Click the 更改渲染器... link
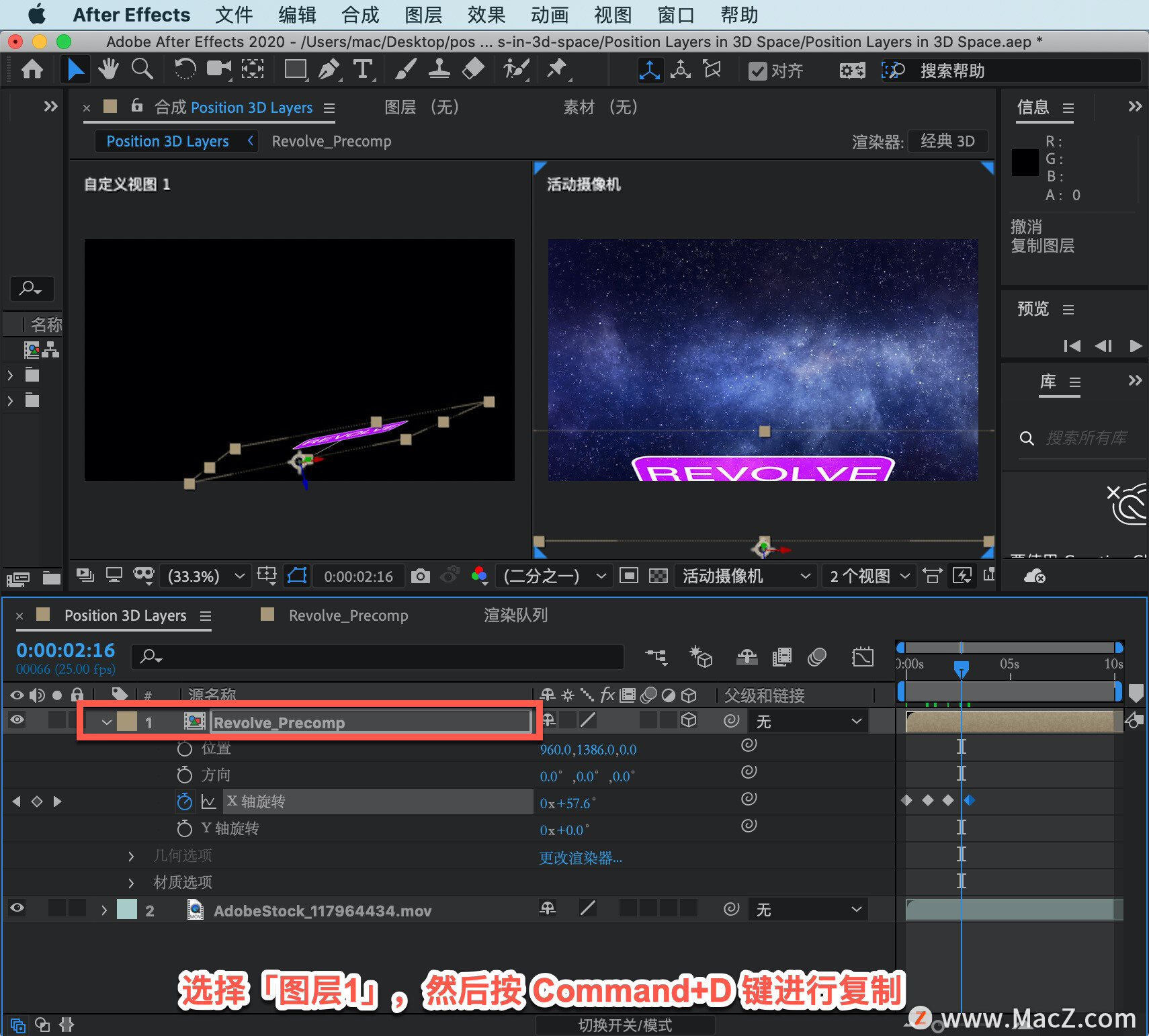The width and height of the screenshot is (1149, 1036). pyautogui.click(x=581, y=858)
